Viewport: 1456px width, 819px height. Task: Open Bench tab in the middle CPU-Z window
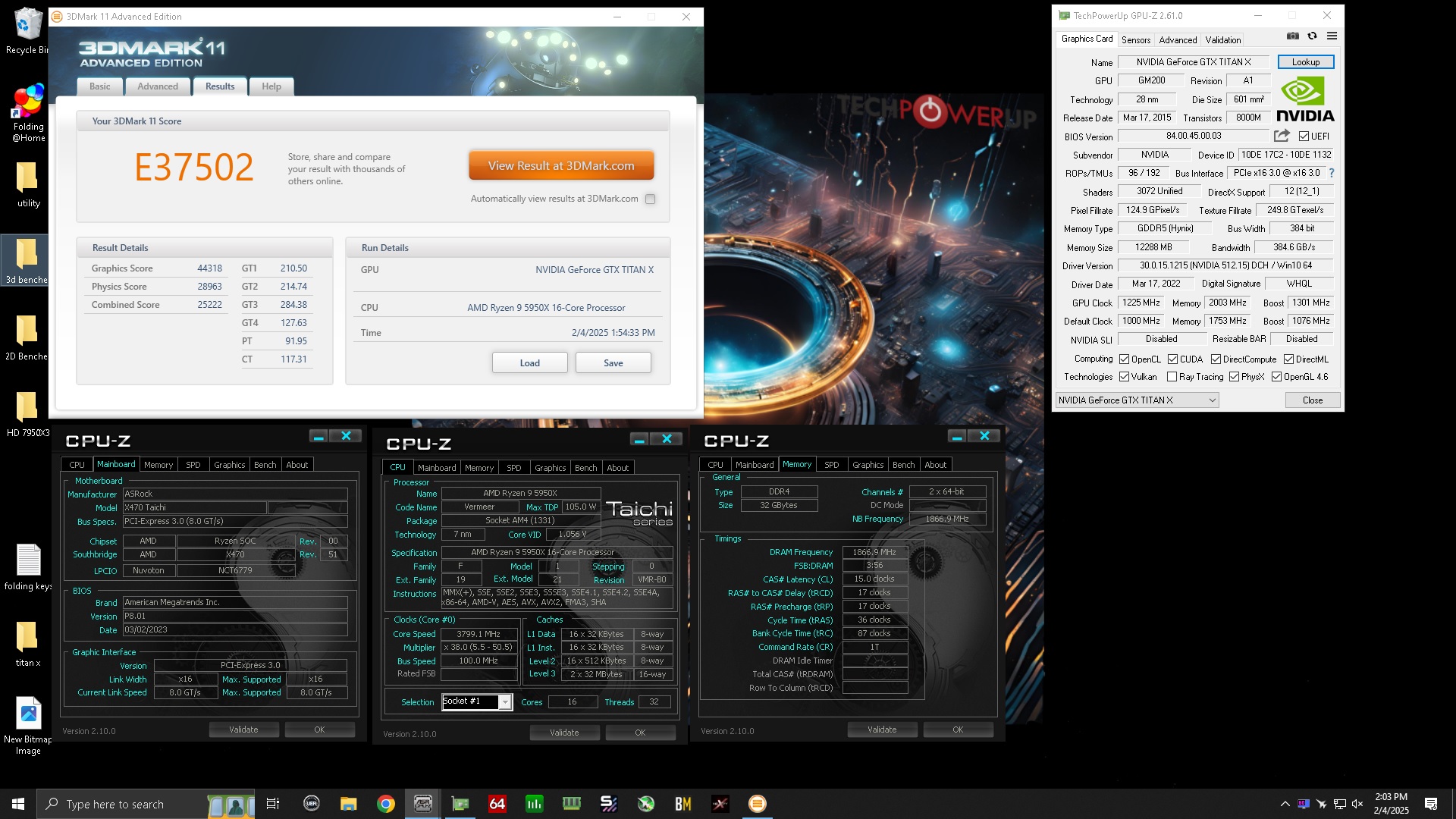[x=585, y=468]
